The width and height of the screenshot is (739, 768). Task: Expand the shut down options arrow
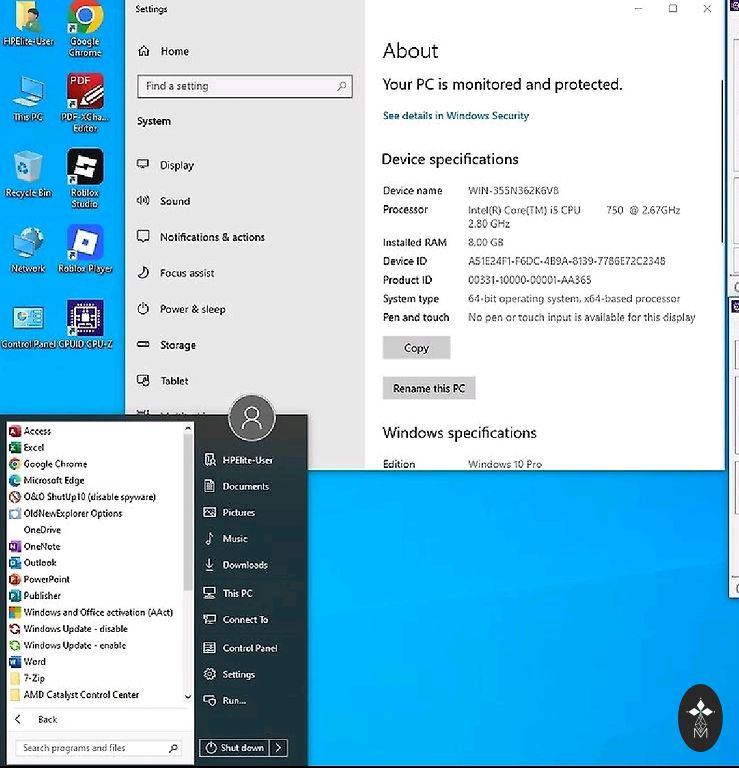coord(279,747)
